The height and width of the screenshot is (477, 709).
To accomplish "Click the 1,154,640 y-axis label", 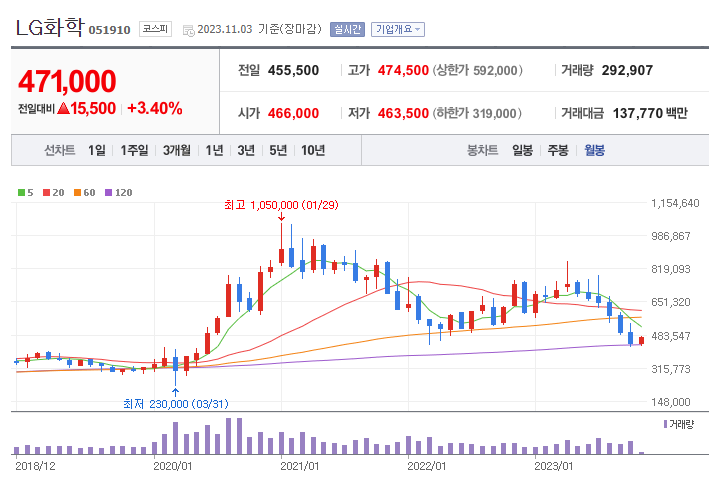I will 675,203.
